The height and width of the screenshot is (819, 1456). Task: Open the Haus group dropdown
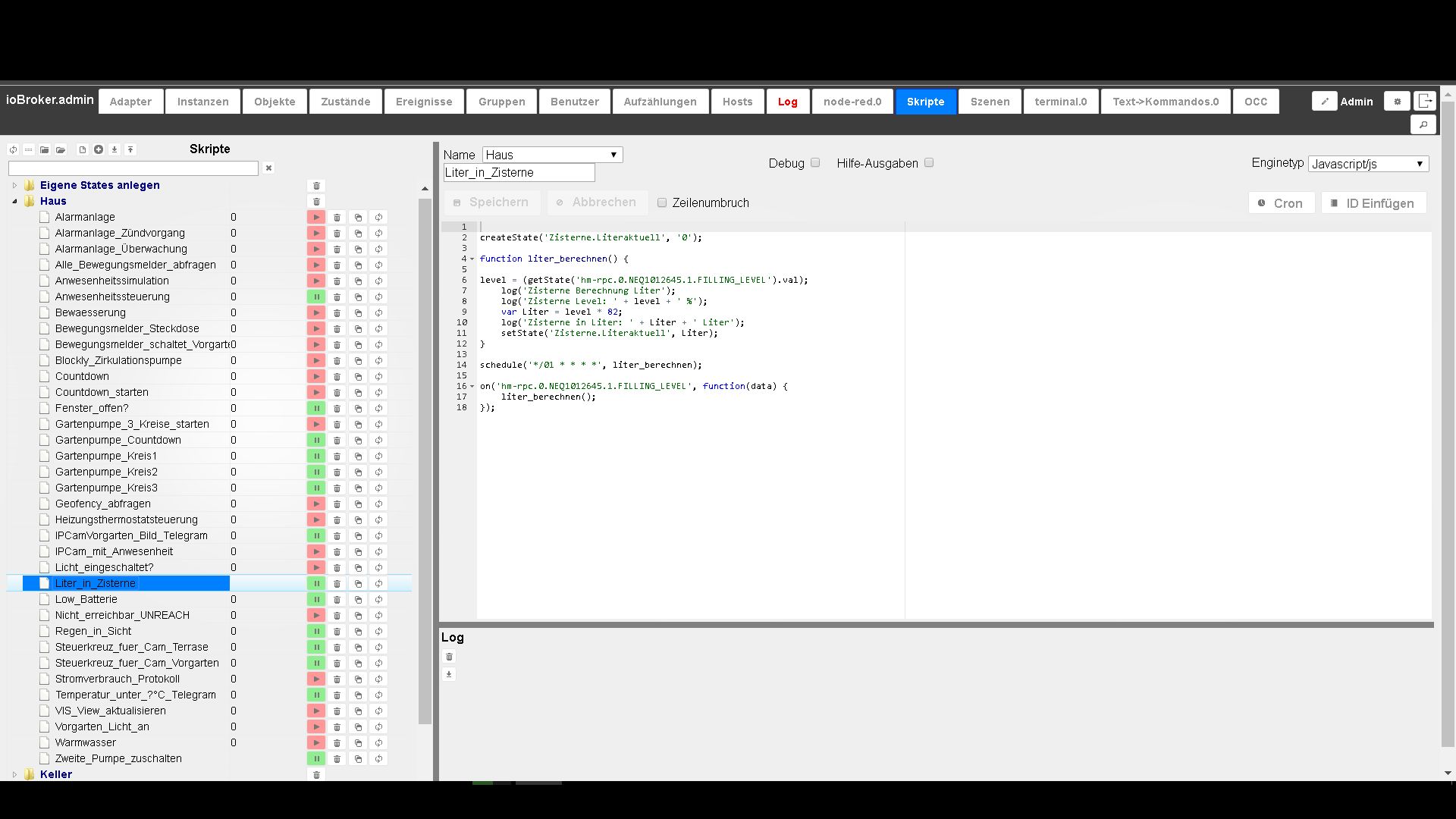click(x=553, y=155)
